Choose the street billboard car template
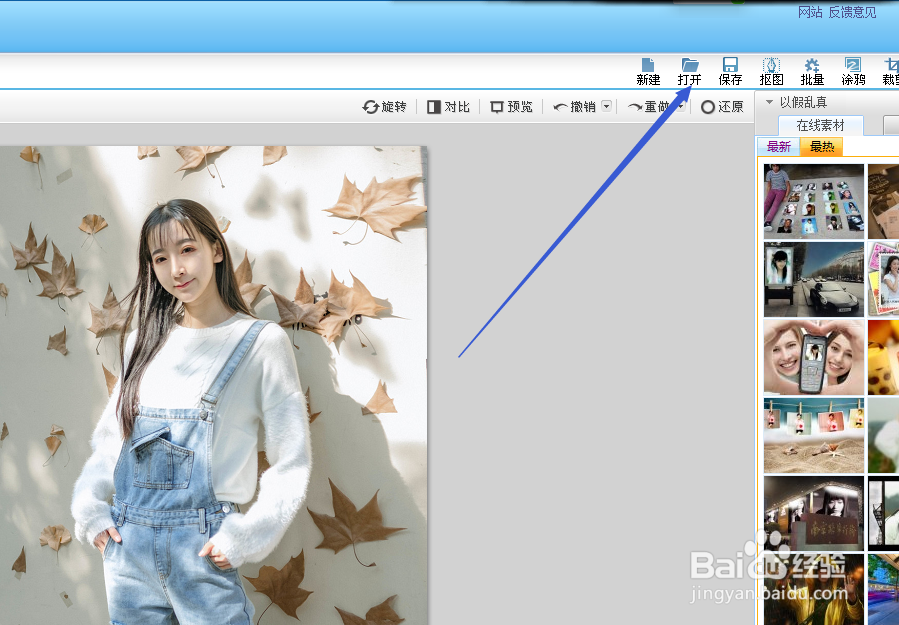Screen dimensions: 899x625 [814, 279]
